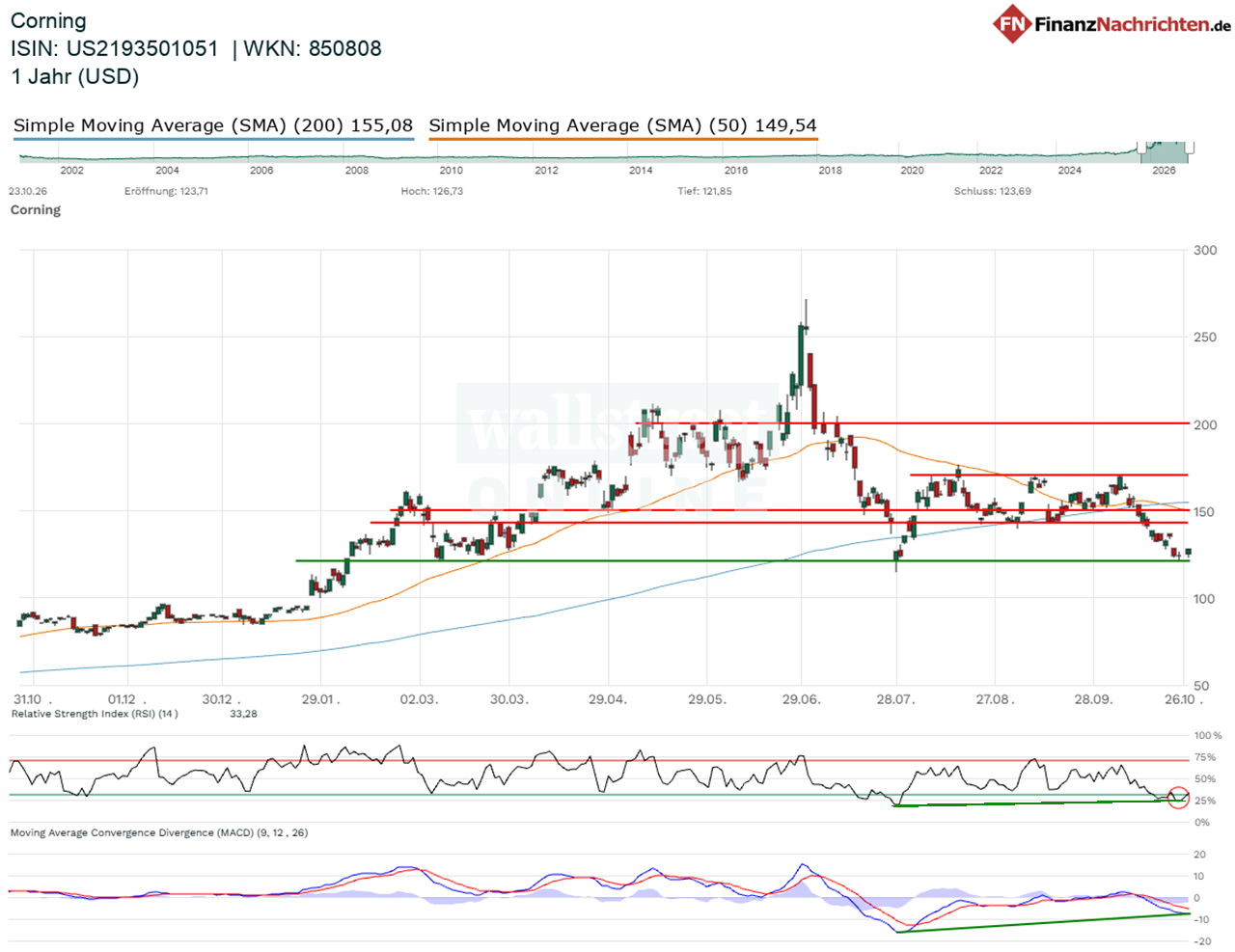Click the 31.10 date on the x-axis
1235x952 pixels.
coord(28,699)
